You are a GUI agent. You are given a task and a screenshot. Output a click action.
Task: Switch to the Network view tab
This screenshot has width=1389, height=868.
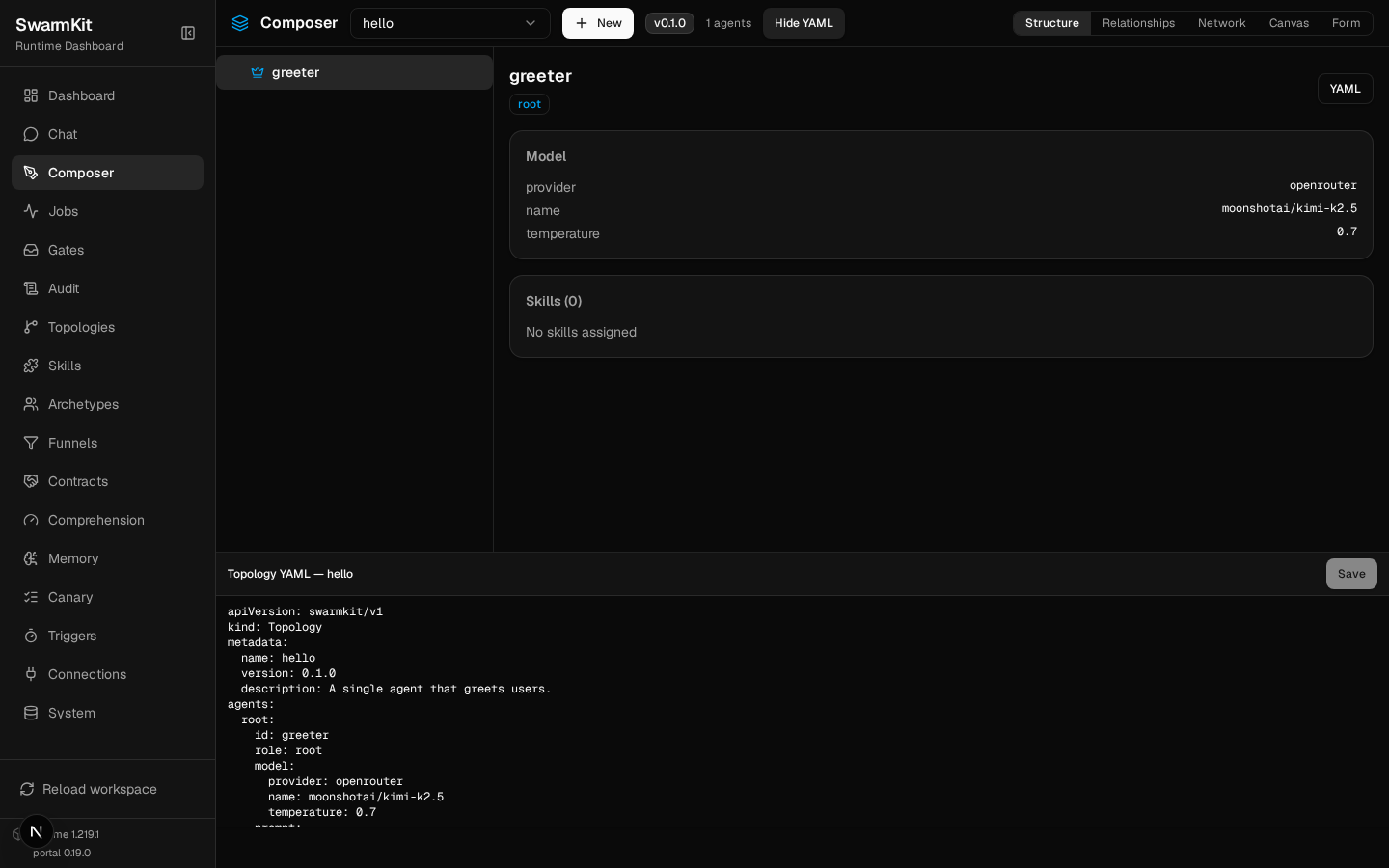click(1221, 23)
